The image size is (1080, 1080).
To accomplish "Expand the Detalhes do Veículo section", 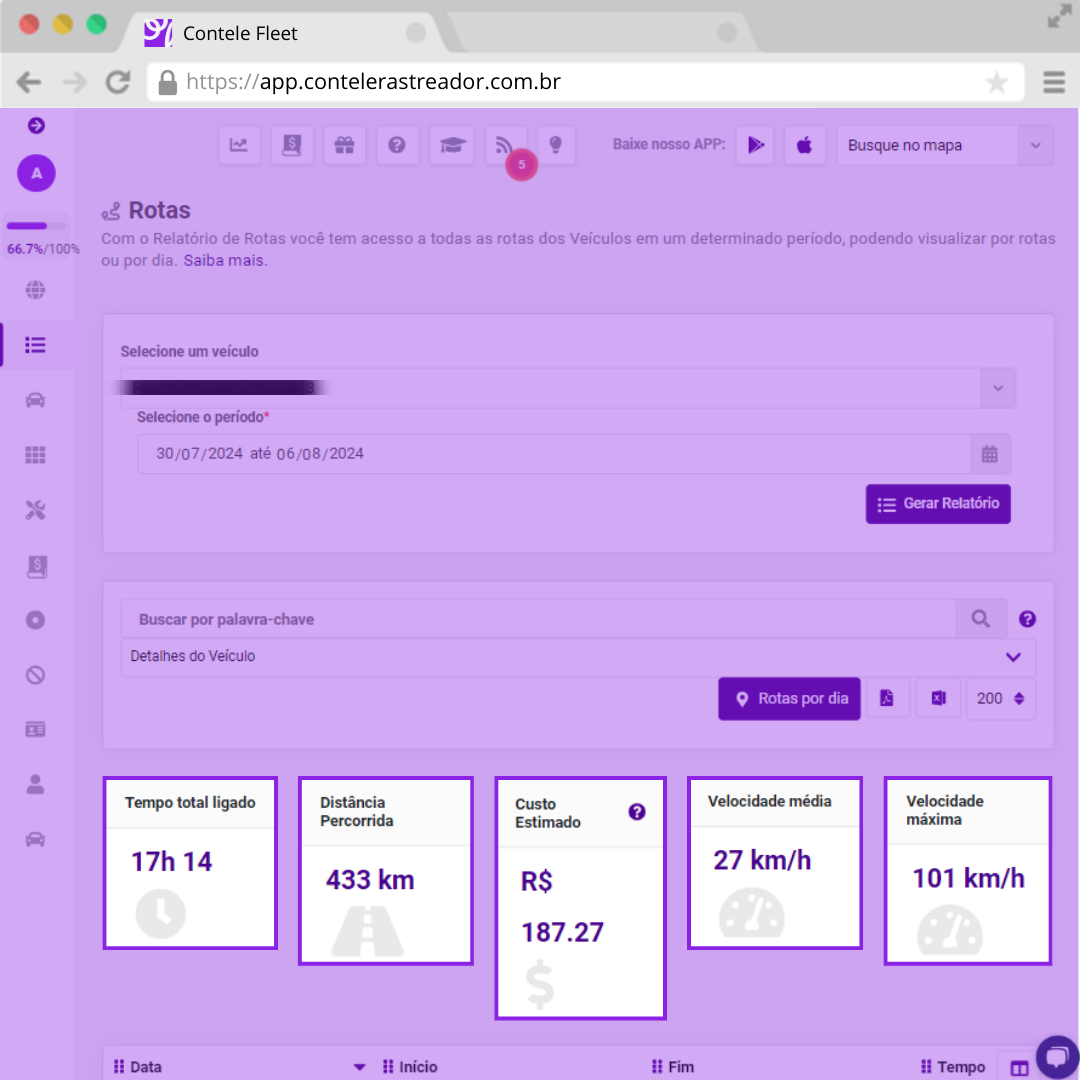I will click(x=1013, y=657).
